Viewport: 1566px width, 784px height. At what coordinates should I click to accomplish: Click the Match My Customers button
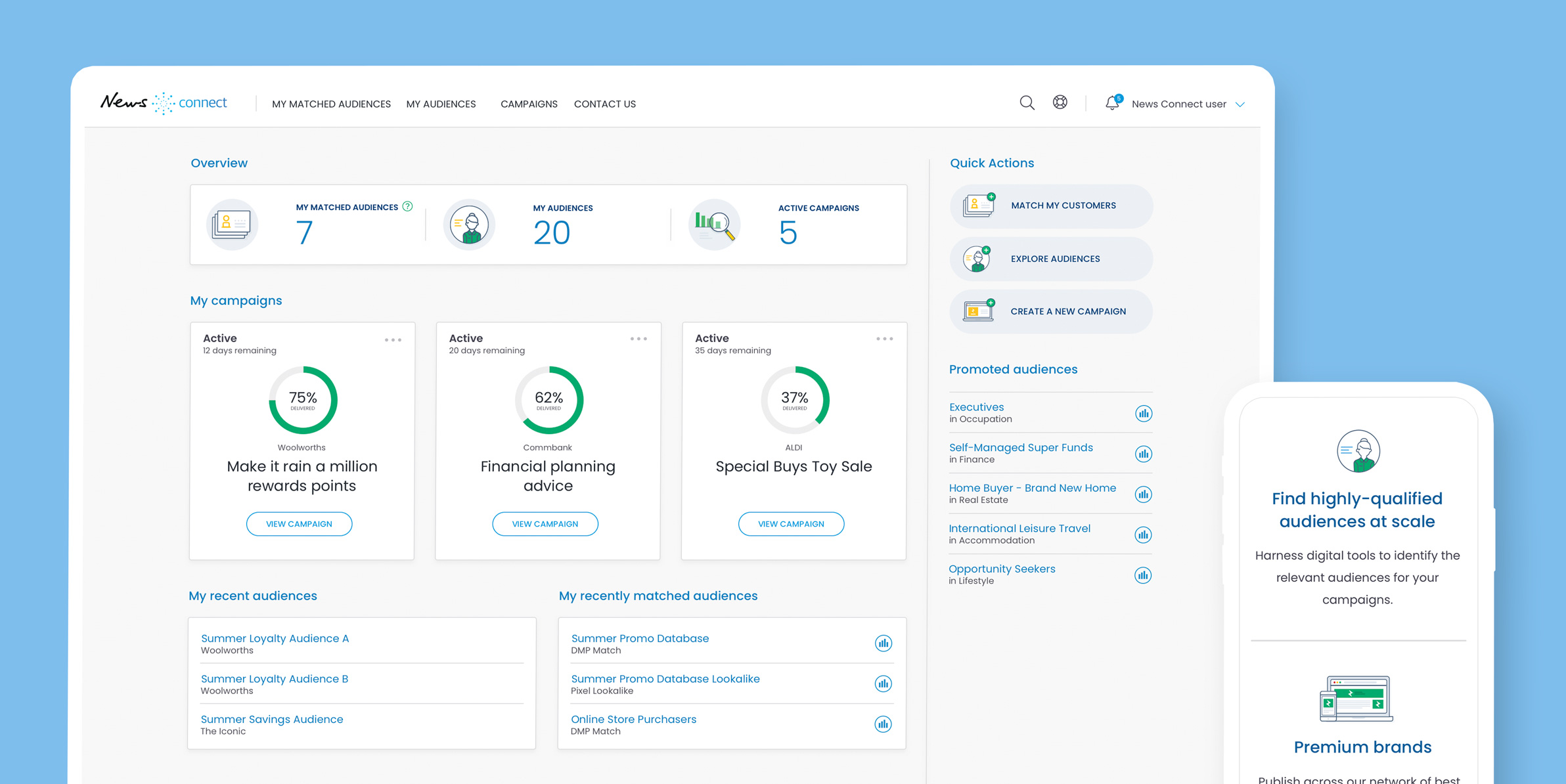pos(1051,206)
